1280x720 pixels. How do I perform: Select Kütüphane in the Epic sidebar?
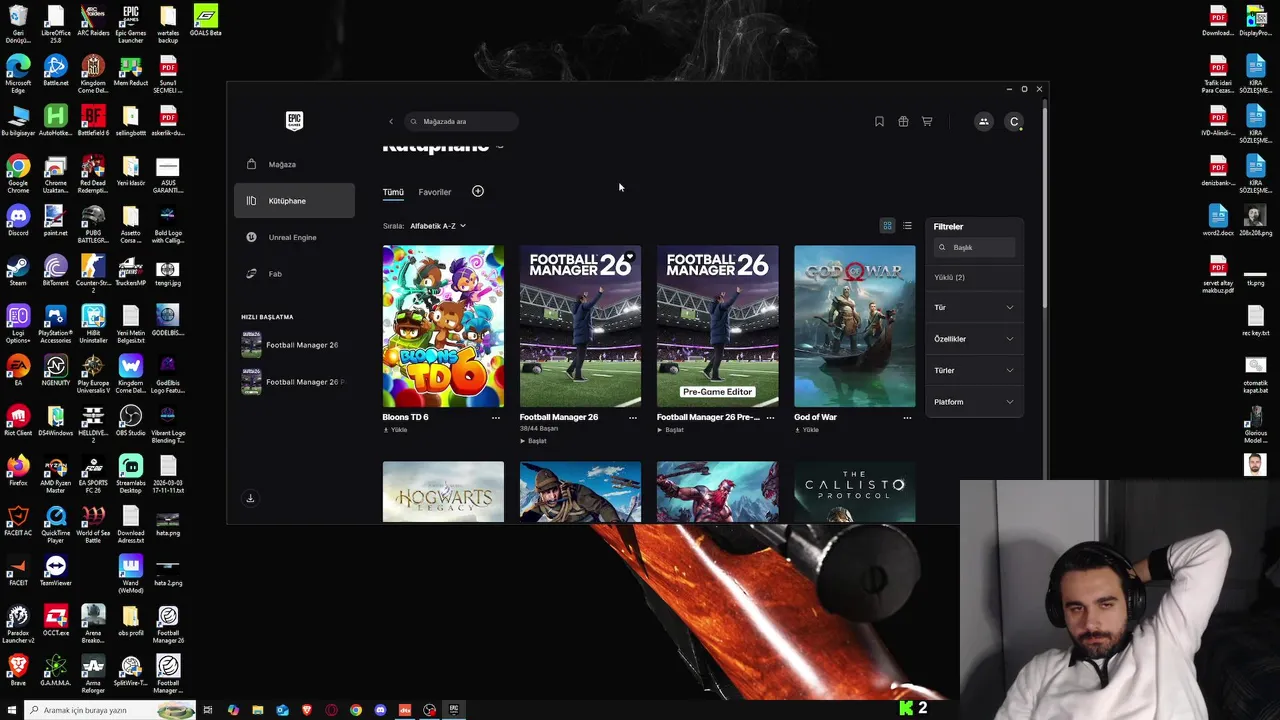[x=294, y=201]
